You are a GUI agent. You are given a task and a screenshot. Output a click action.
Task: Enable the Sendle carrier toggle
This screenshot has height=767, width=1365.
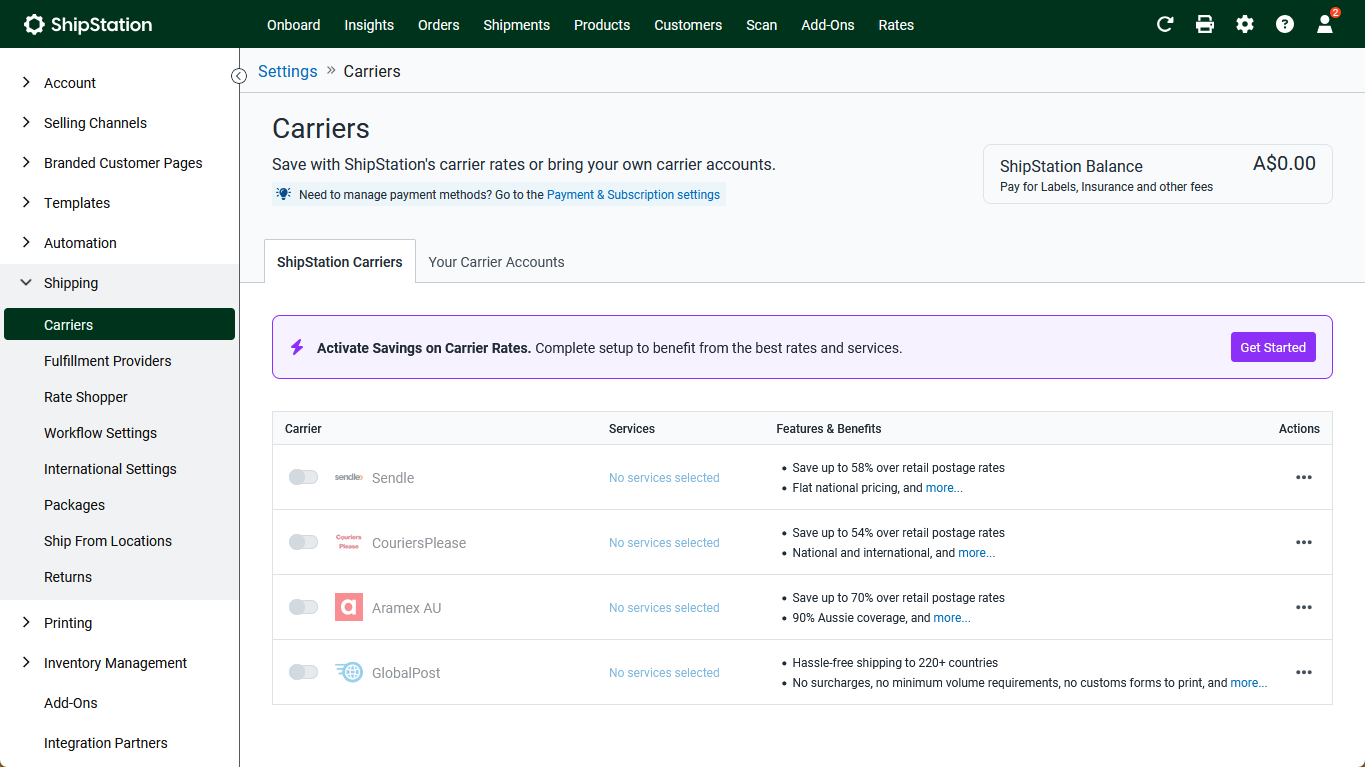(x=303, y=477)
